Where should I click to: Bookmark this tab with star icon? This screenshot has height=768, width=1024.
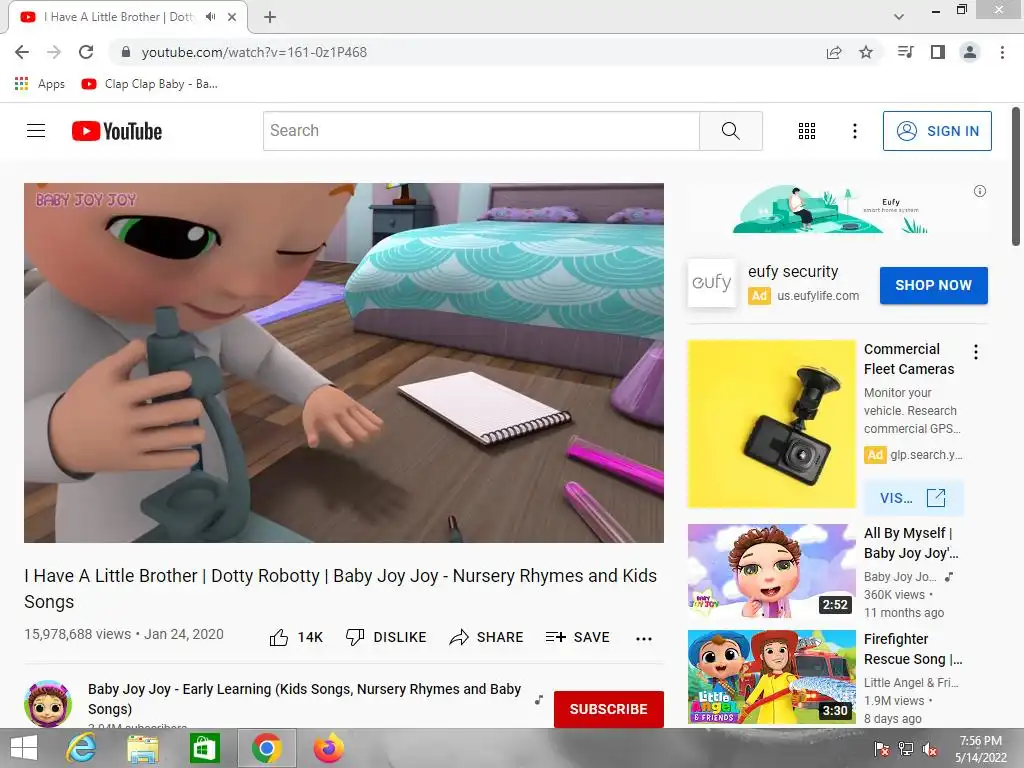coord(866,52)
